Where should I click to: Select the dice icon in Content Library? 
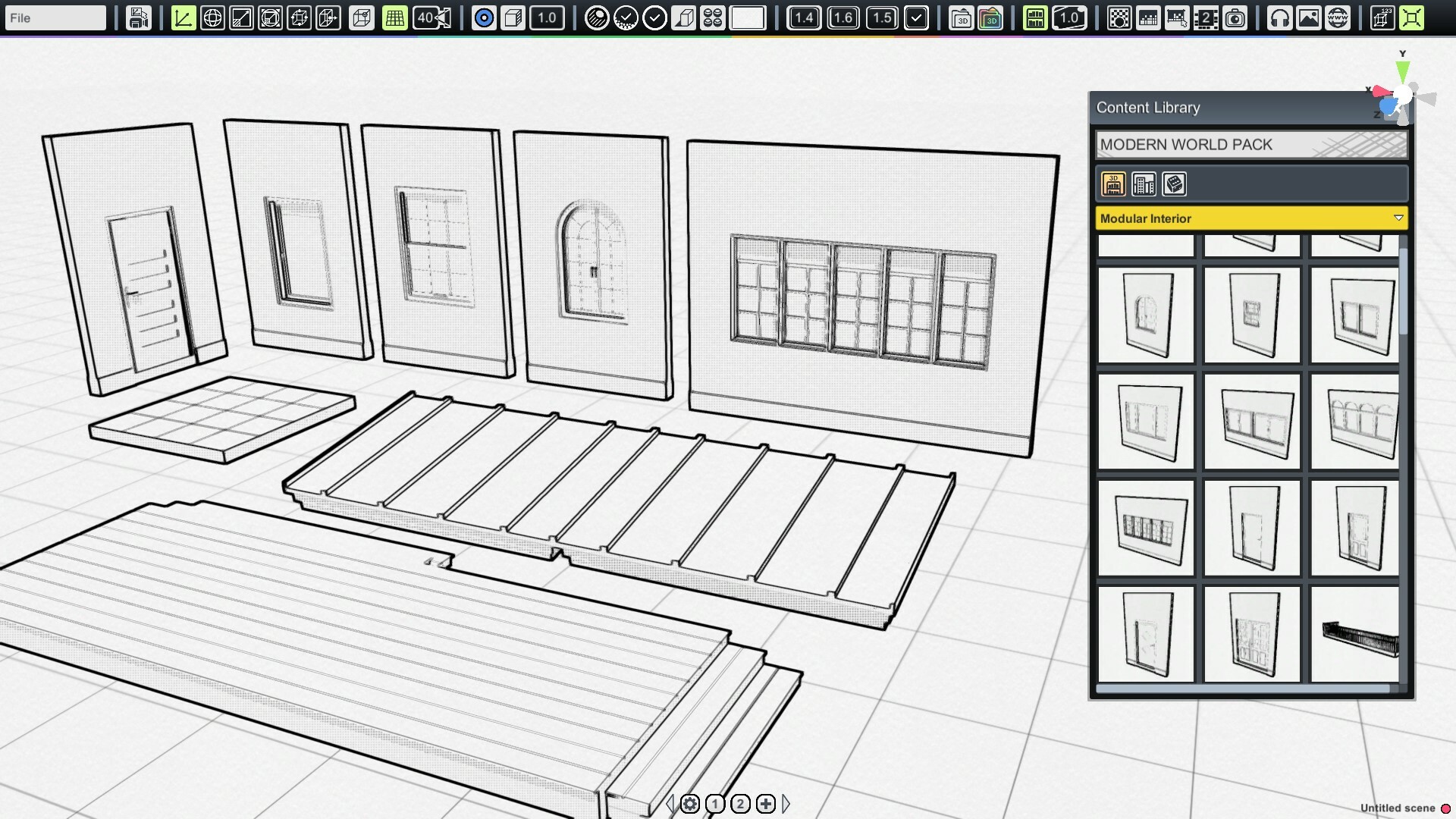pyautogui.click(x=1174, y=184)
